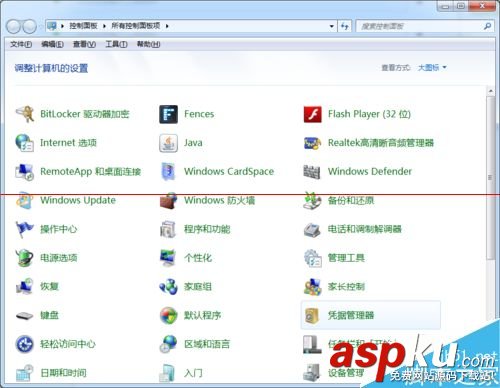This screenshot has width=500, height=388.
Task: Open the 日期和时间 icon
Action: coord(25,373)
